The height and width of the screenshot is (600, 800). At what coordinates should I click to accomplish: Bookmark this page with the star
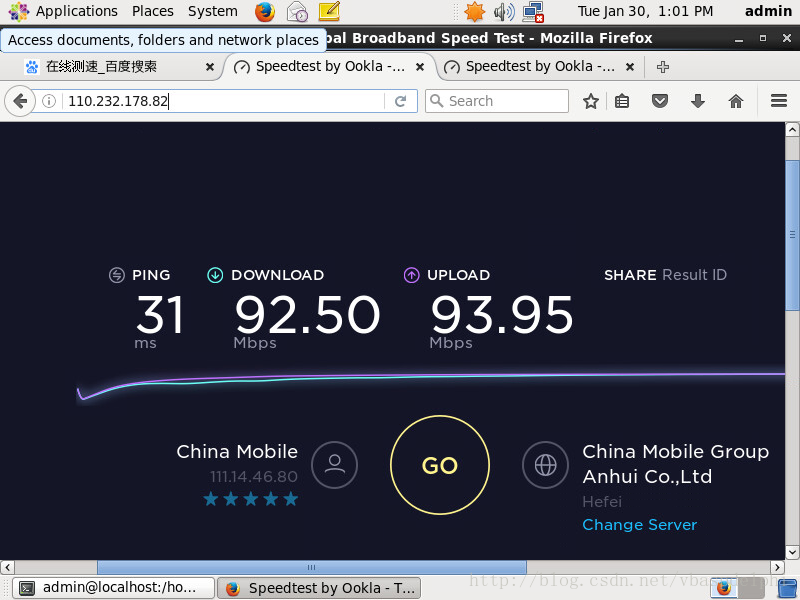pyautogui.click(x=591, y=101)
